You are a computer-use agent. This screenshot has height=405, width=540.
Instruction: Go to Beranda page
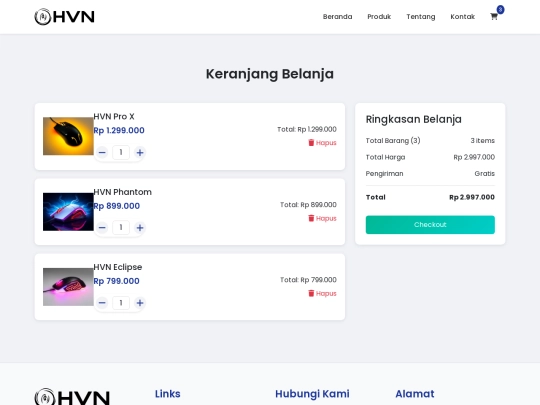click(338, 17)
